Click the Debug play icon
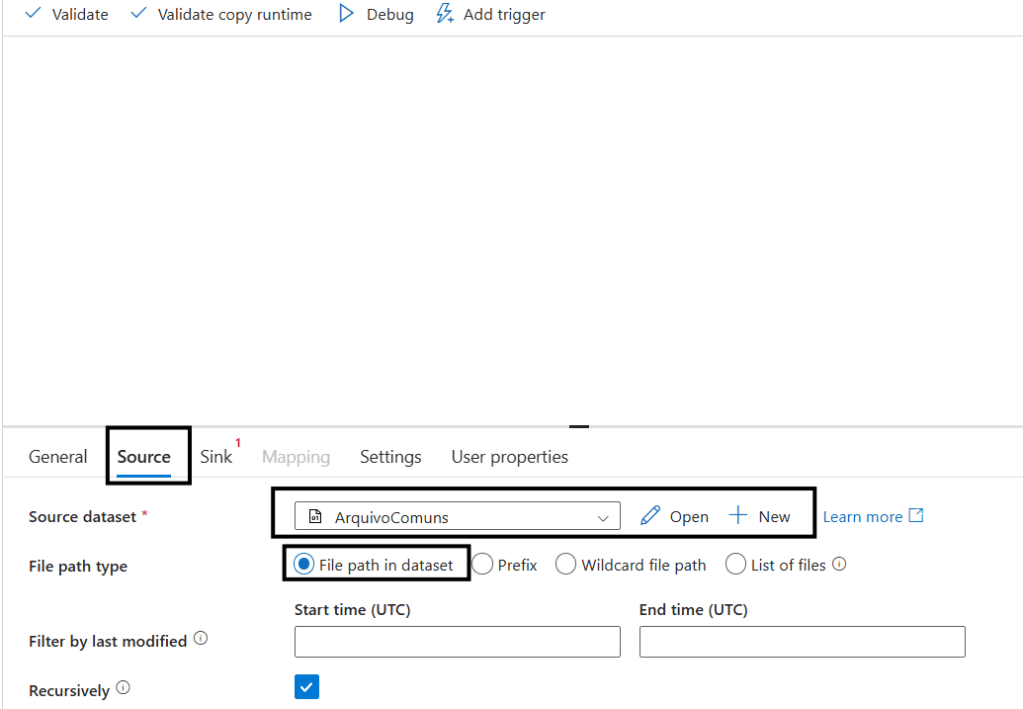1023x709 pixels. tap(346, 14)
